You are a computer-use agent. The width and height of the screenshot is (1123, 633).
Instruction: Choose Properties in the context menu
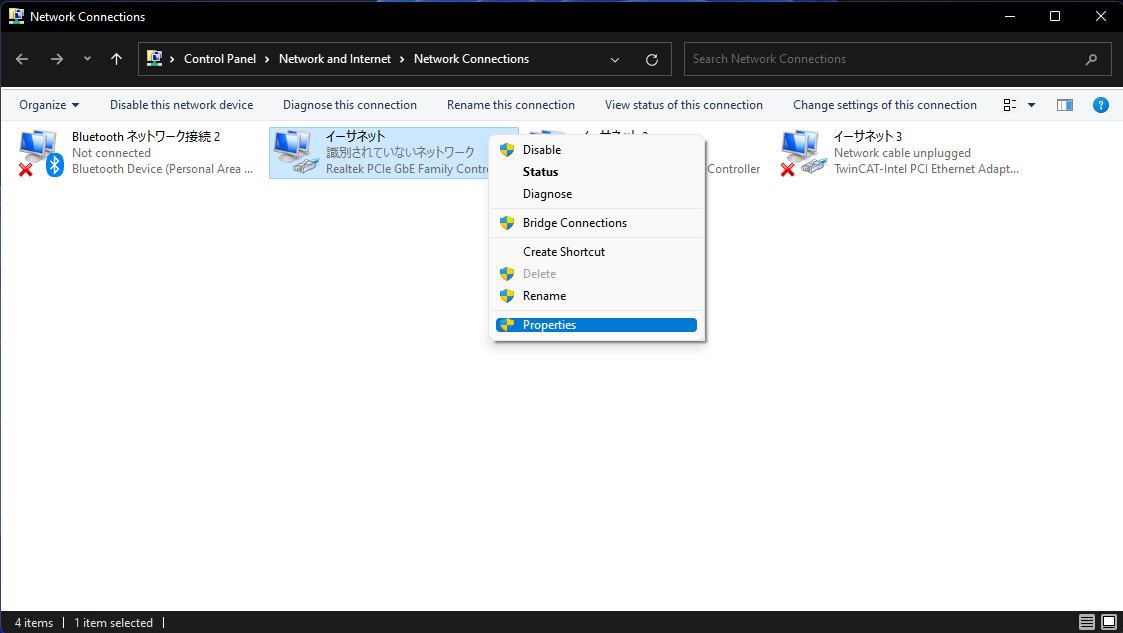pyautogui.click(x=549, y=325)
